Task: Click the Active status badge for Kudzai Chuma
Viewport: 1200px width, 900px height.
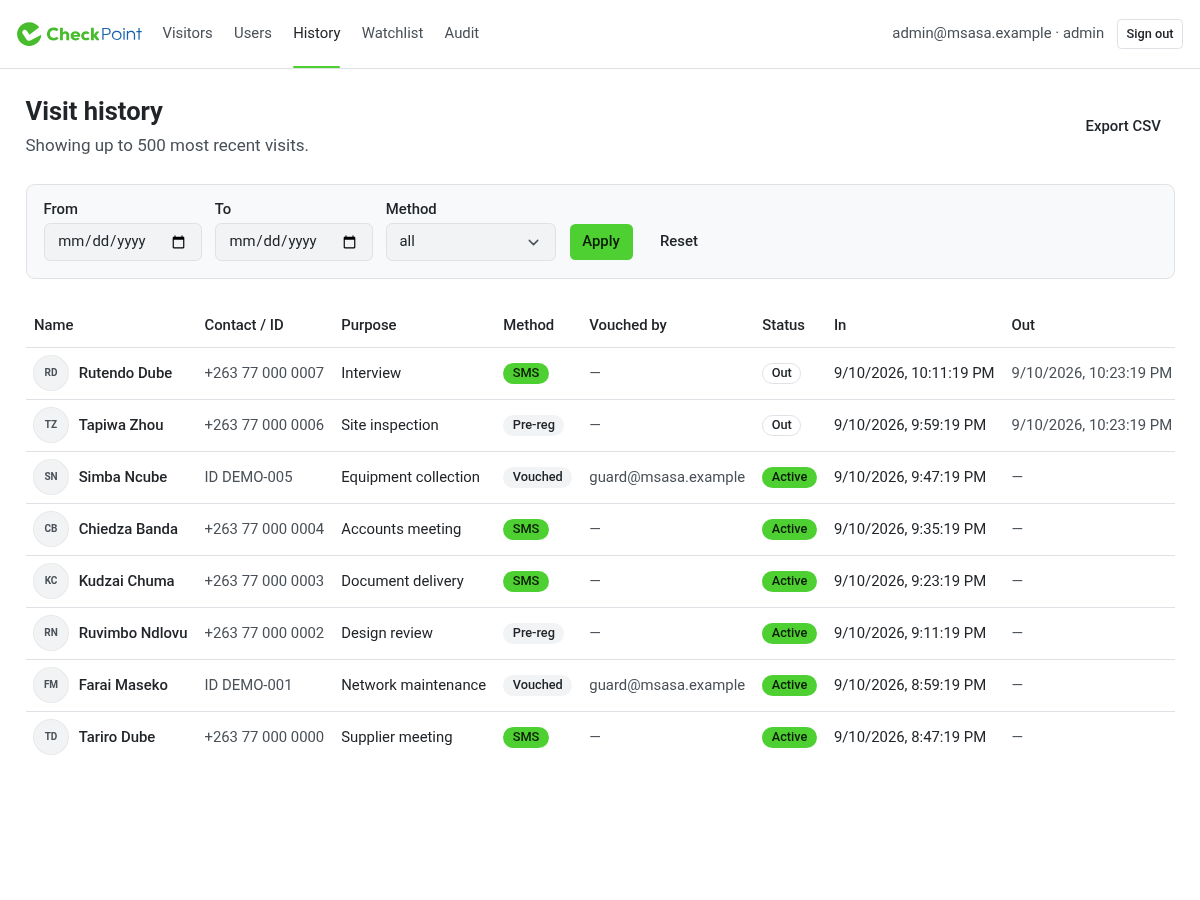Action: point(789,581)
